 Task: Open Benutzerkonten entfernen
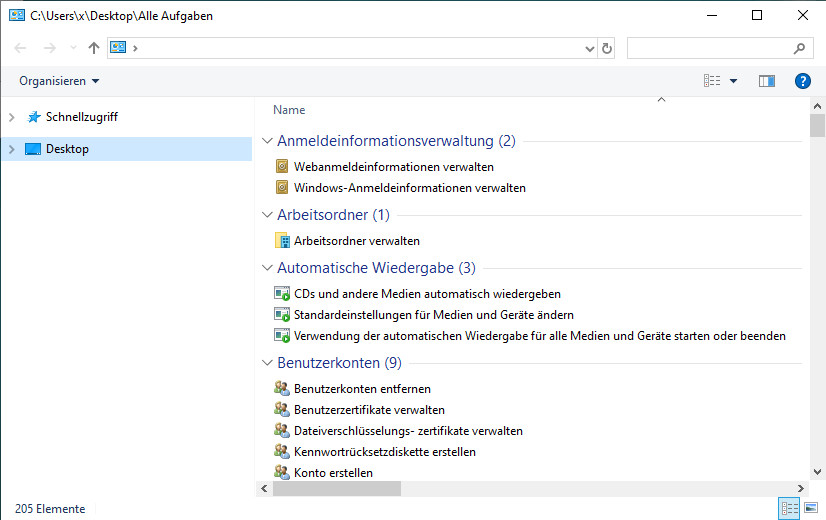pos(362,389)
